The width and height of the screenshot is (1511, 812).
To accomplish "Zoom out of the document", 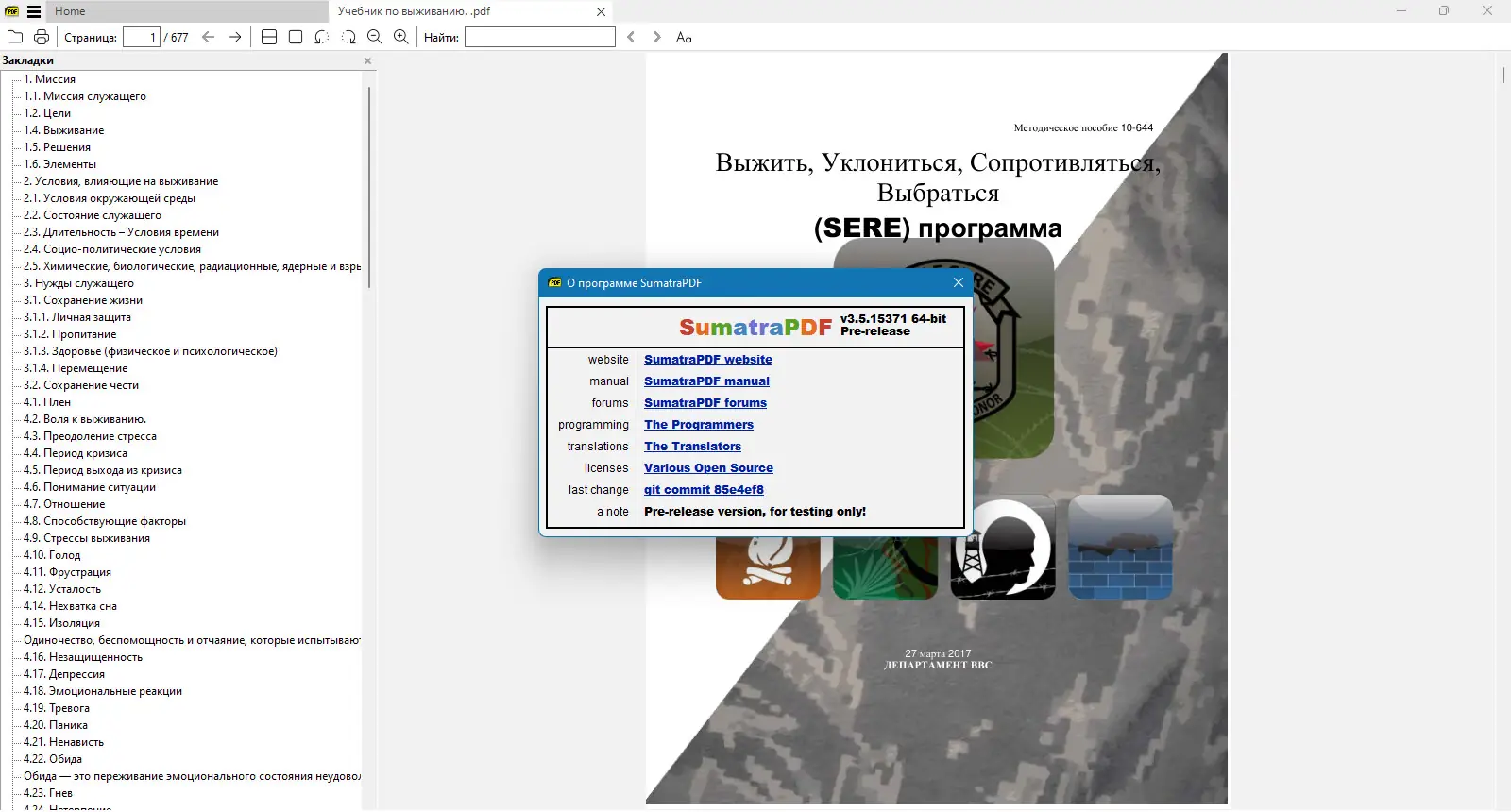I will 375,37.
